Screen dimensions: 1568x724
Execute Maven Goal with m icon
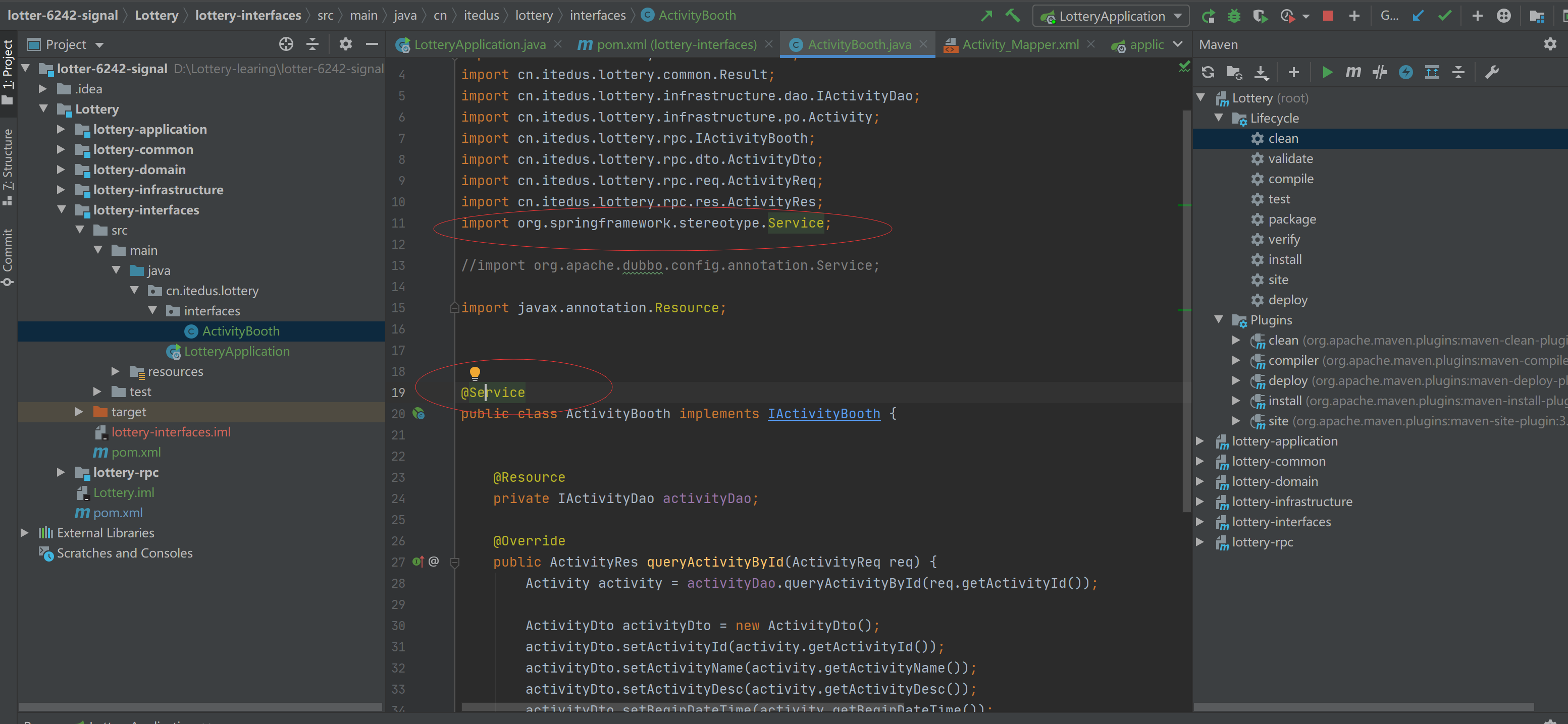click(1352, 73)
